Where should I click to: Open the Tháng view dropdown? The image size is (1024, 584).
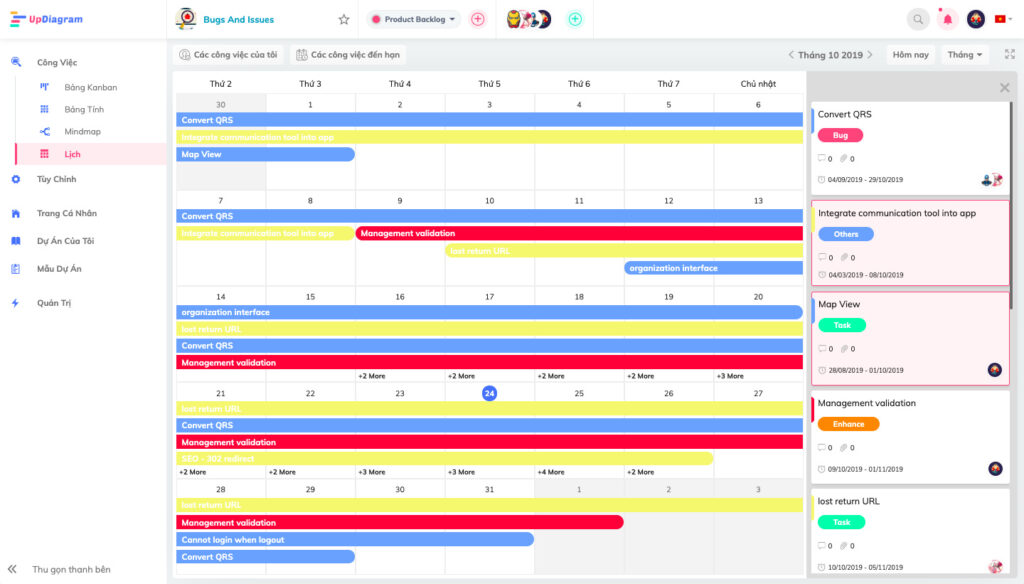pyautogui.click(x=963, y=54)
